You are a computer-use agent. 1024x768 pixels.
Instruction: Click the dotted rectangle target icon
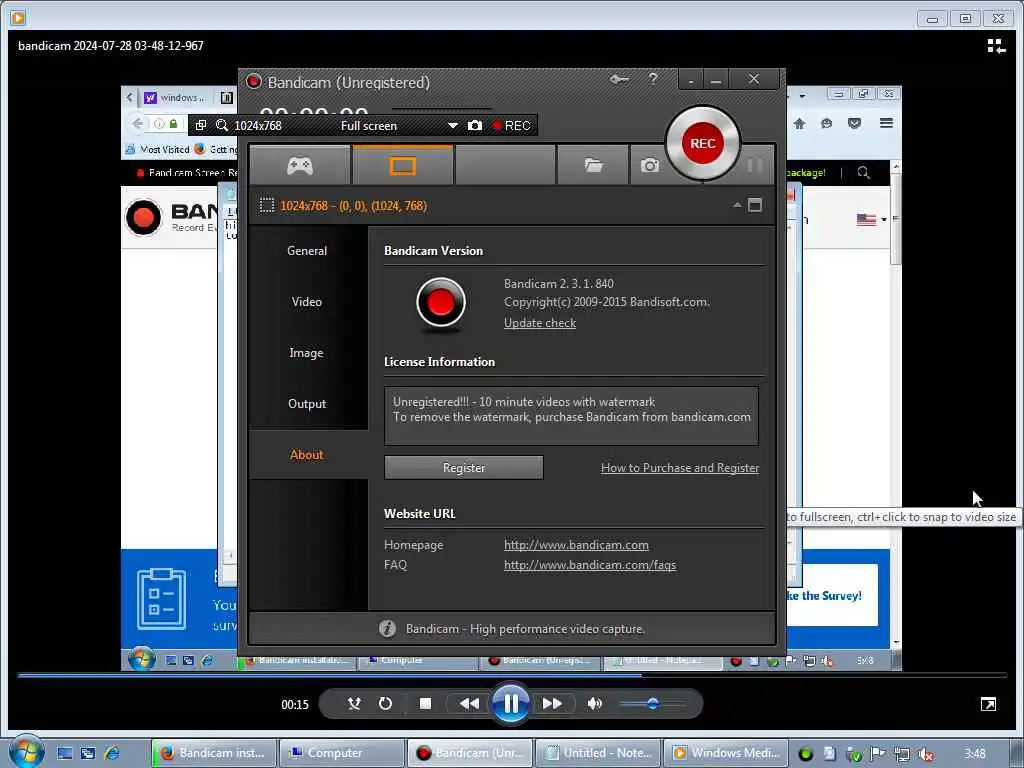click(x=266, y=206)
